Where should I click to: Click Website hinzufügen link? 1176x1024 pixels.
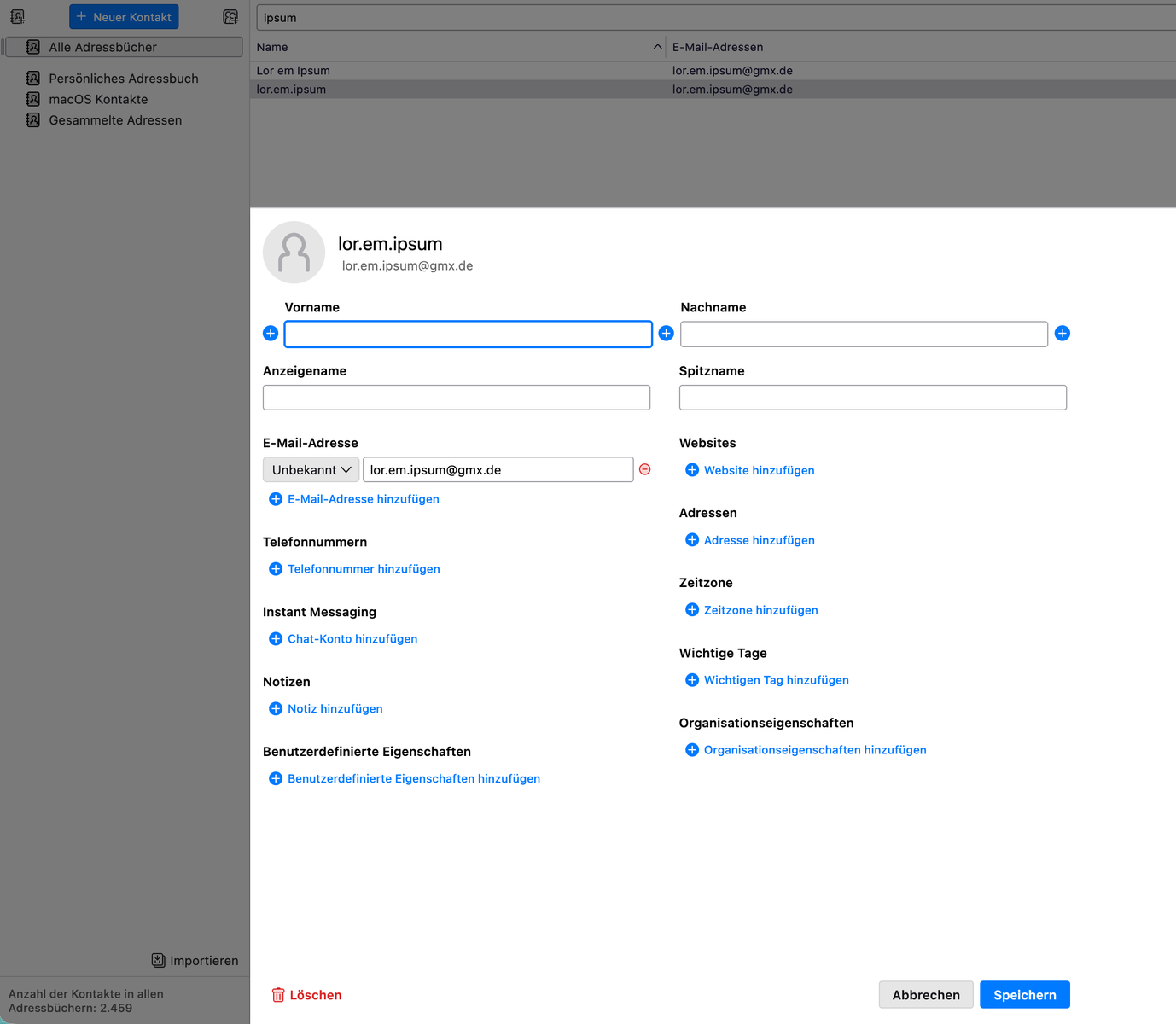(750, 470)
